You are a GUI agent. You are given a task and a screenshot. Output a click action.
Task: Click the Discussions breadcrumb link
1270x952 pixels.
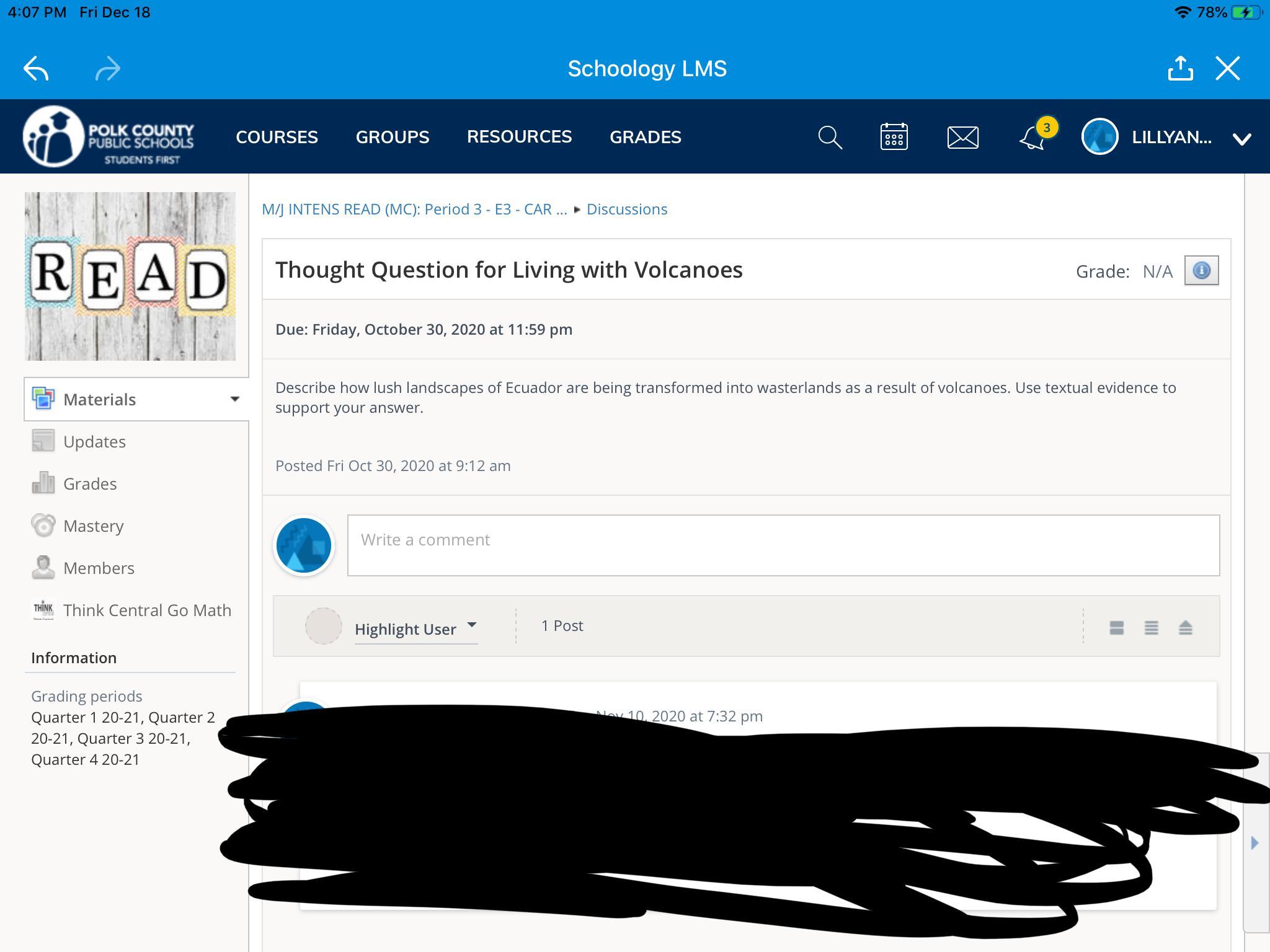pyautogui.click(x=626, y=209)
